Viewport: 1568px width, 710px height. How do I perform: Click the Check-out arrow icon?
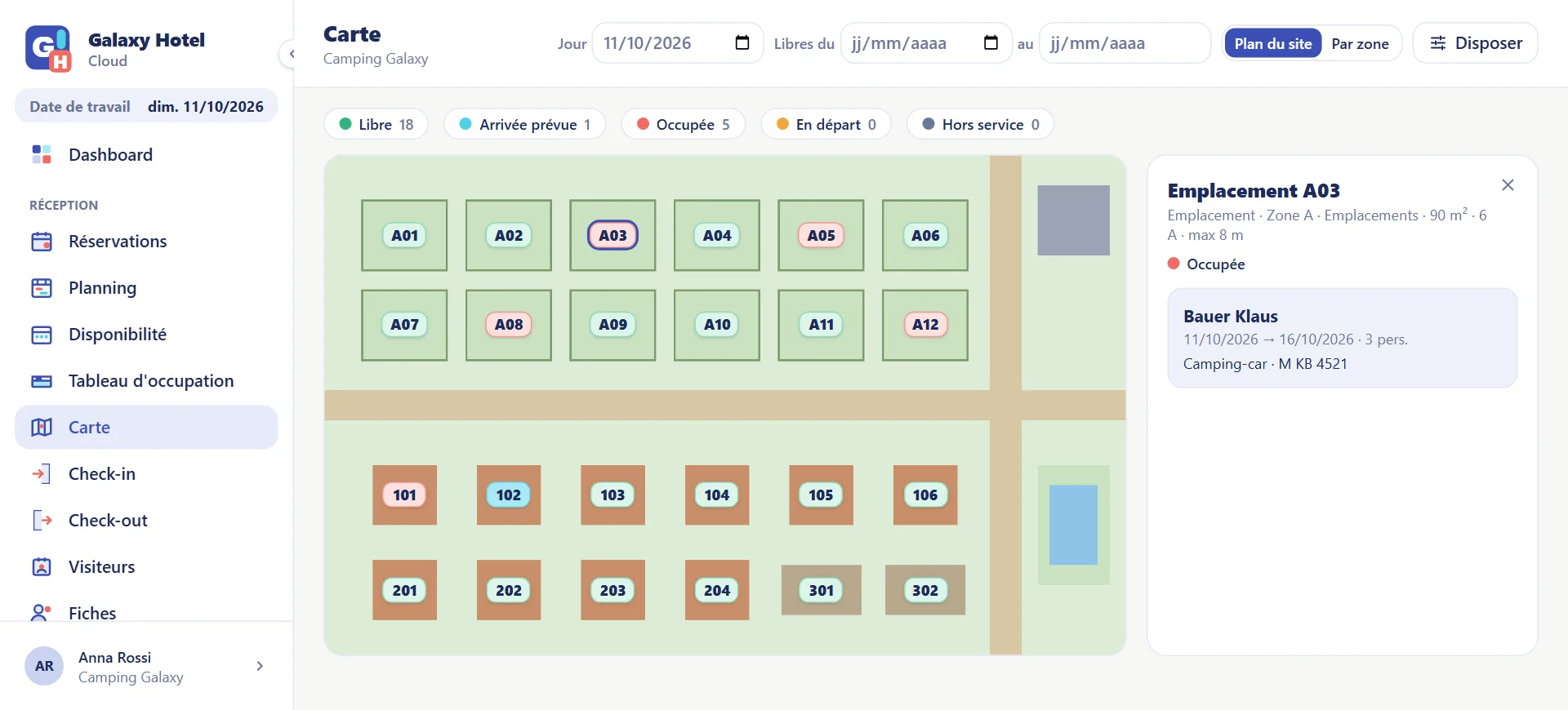tap(42, 521)
